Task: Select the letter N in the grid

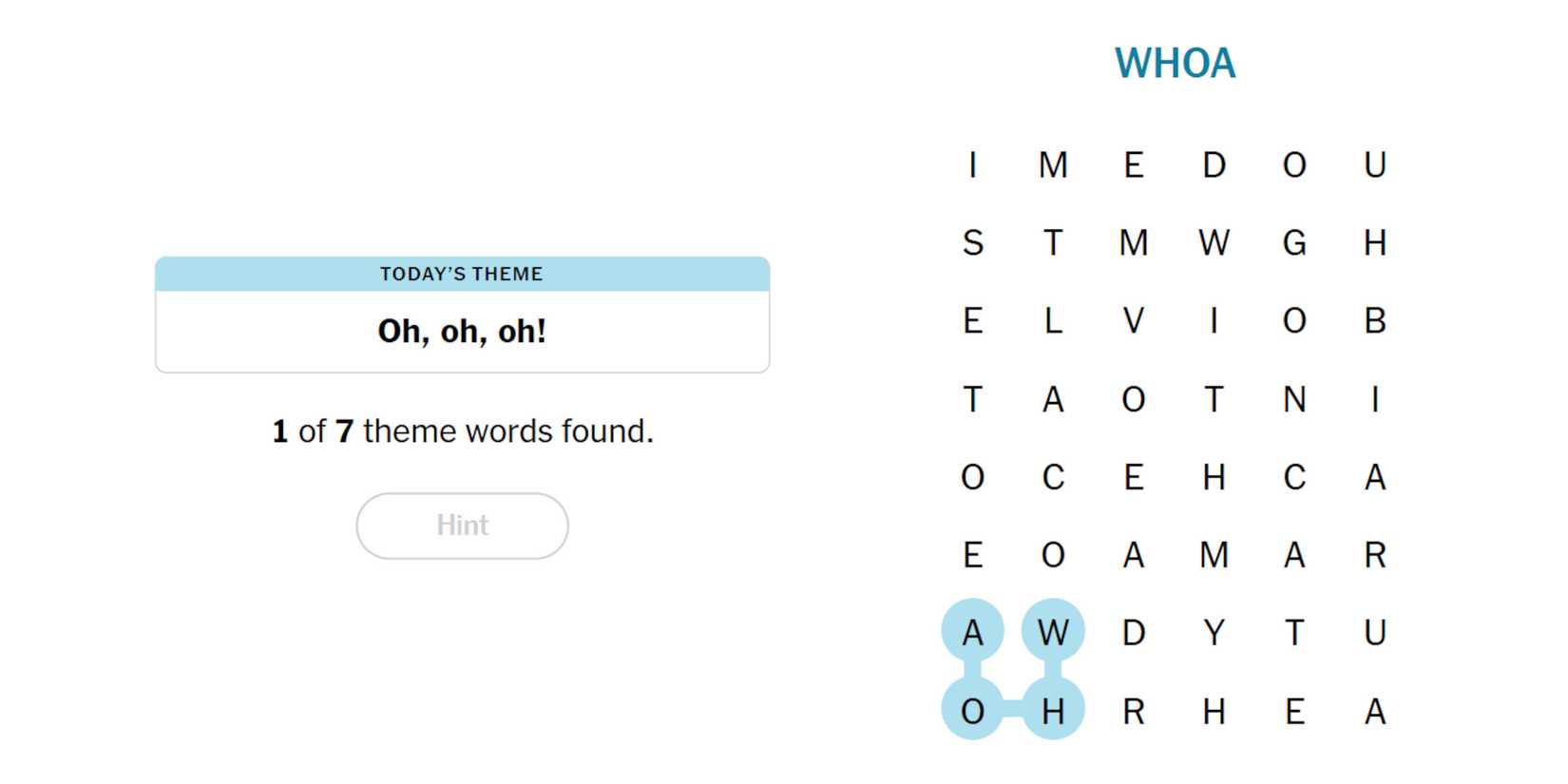Action: [1294, 399]
